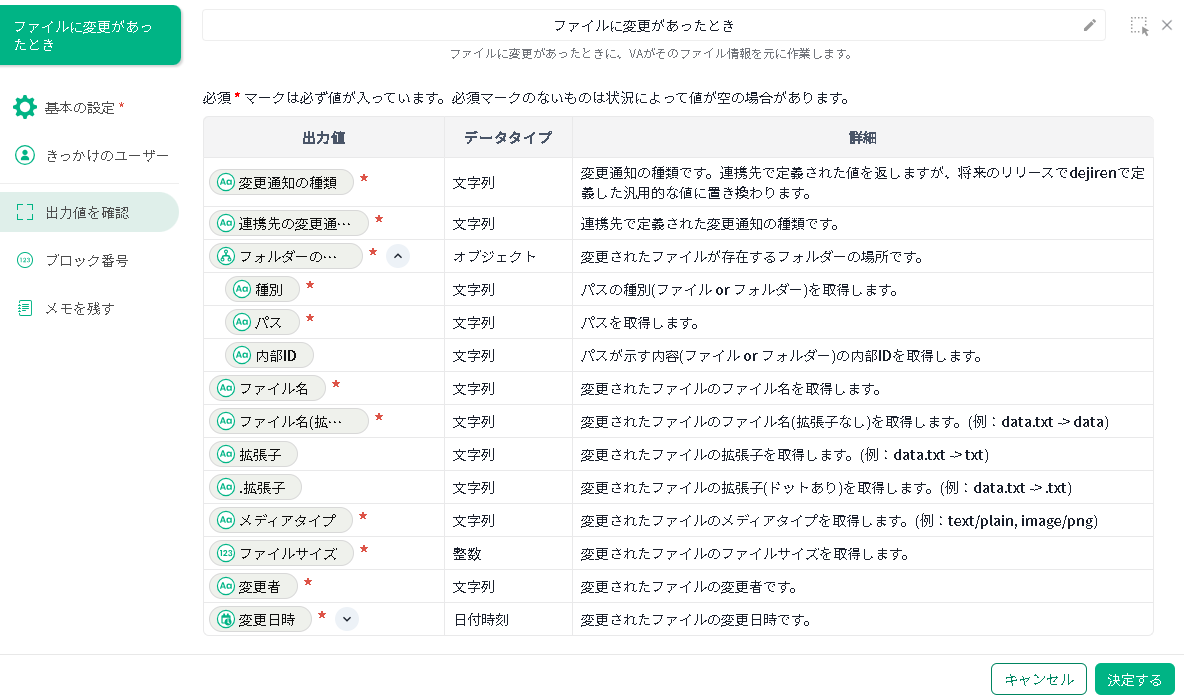
Task: Click the 123 icon next to ブロック番号
Action: (x=25, y=261)
